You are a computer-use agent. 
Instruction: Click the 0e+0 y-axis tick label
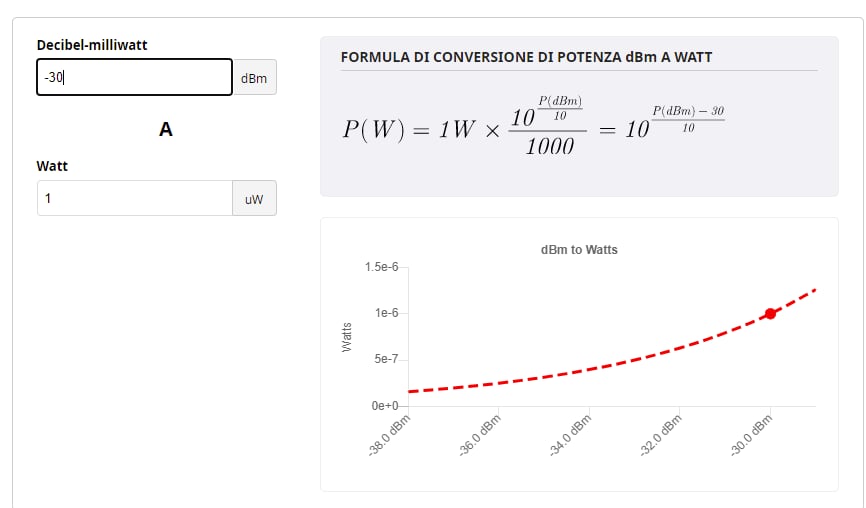385,406
